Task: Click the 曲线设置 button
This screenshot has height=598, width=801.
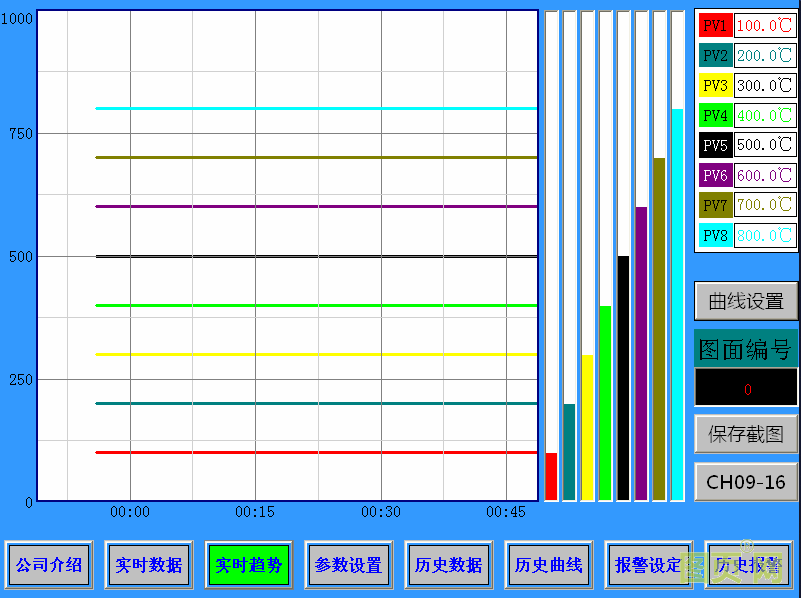Action: click(746, 301)
